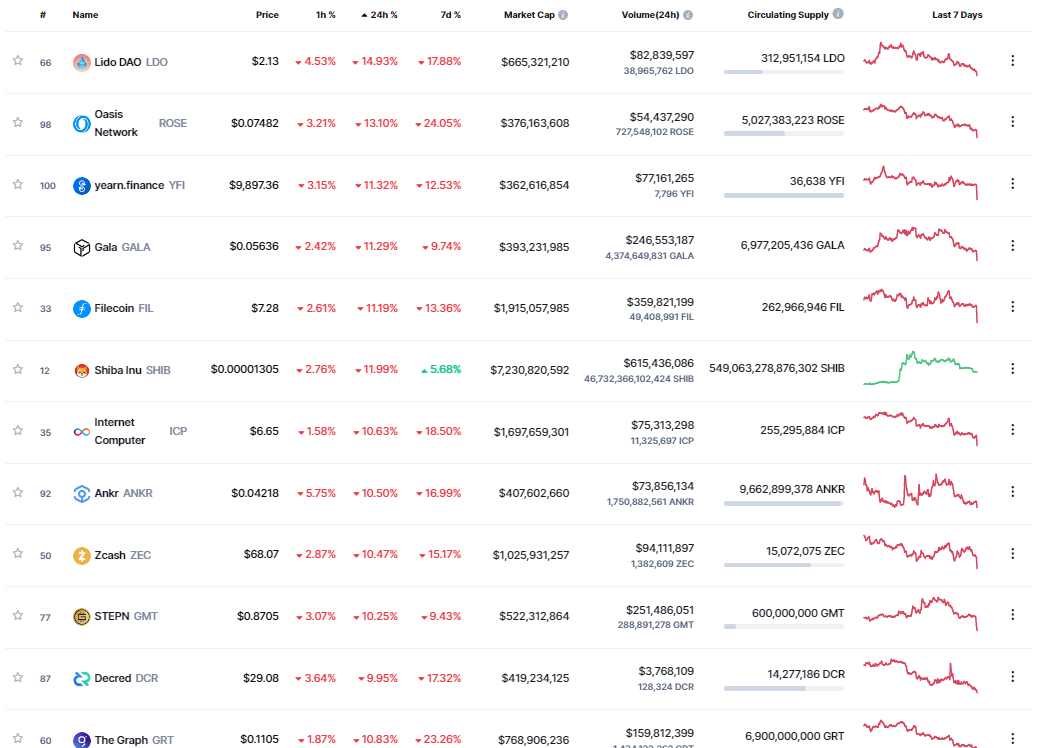This screenshot has width=1048, height=748.
Task: Click the yearn.finance coin logo
Action: click(x=82, y=185)
